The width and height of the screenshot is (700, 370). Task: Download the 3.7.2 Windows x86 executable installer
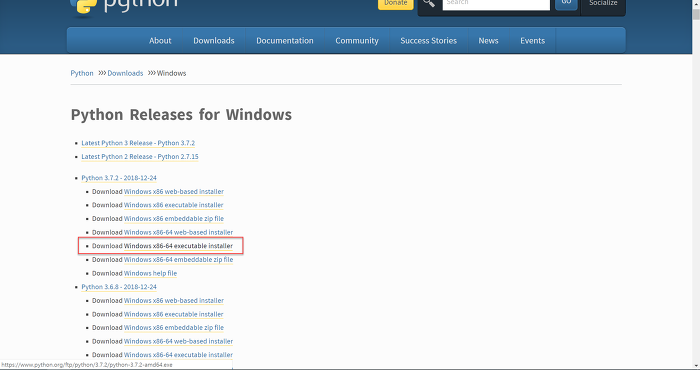(x=173, y=205)
